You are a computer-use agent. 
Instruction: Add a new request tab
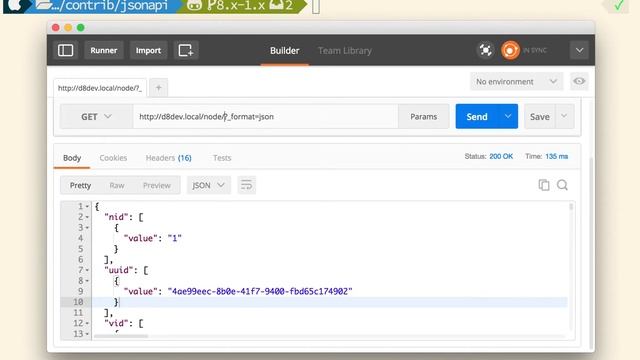point(159,88)
